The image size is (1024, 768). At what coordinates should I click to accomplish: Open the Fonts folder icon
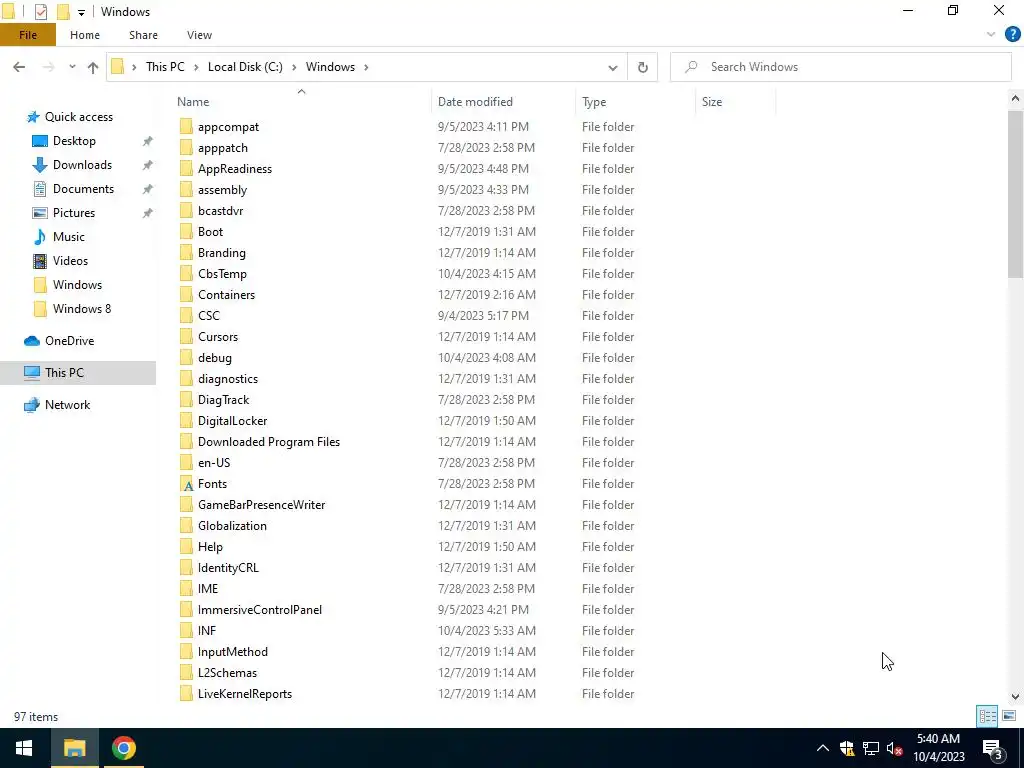187,484
